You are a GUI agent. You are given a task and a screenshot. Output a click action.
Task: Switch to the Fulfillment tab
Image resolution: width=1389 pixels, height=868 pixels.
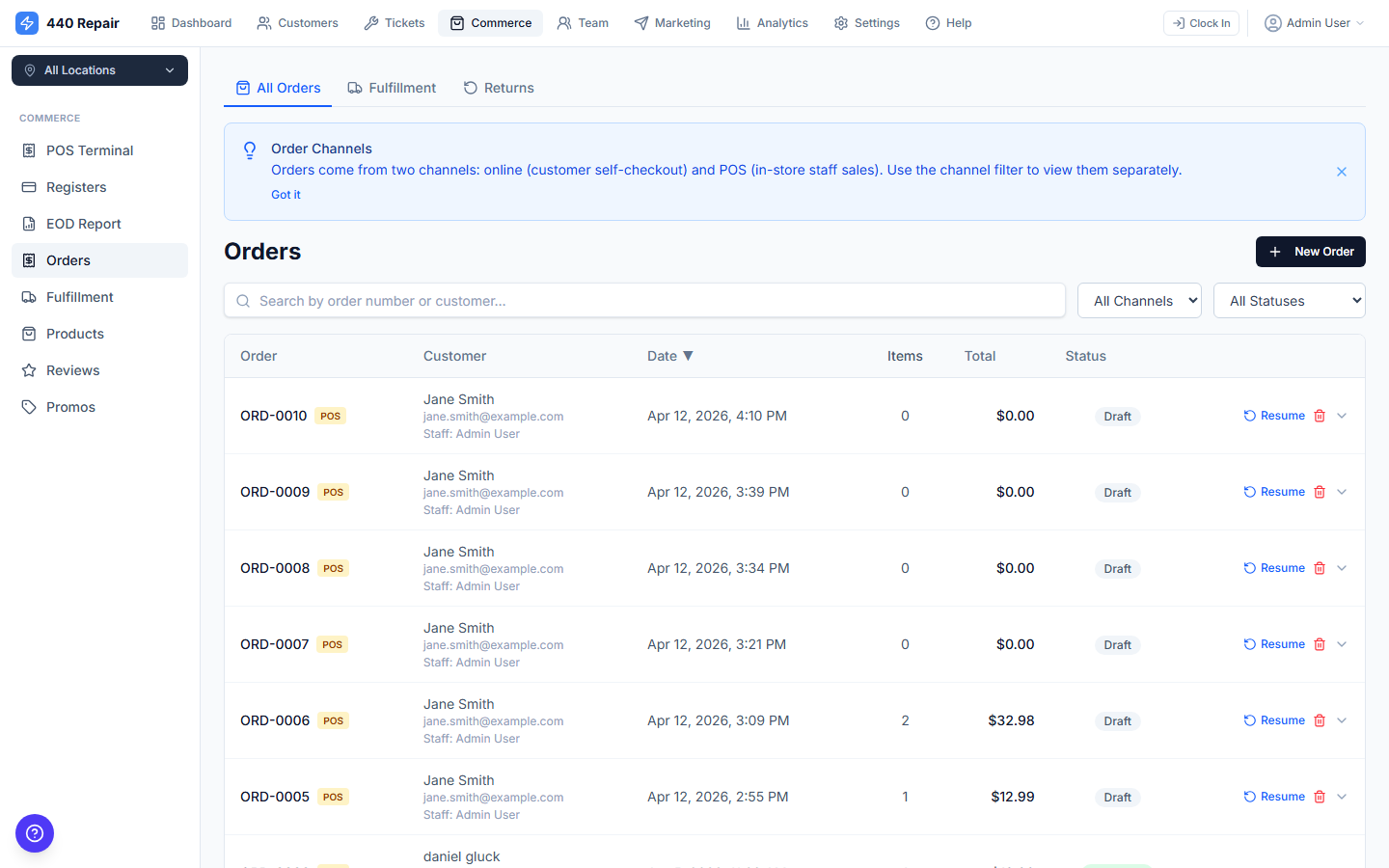click(x=392, y=88)
